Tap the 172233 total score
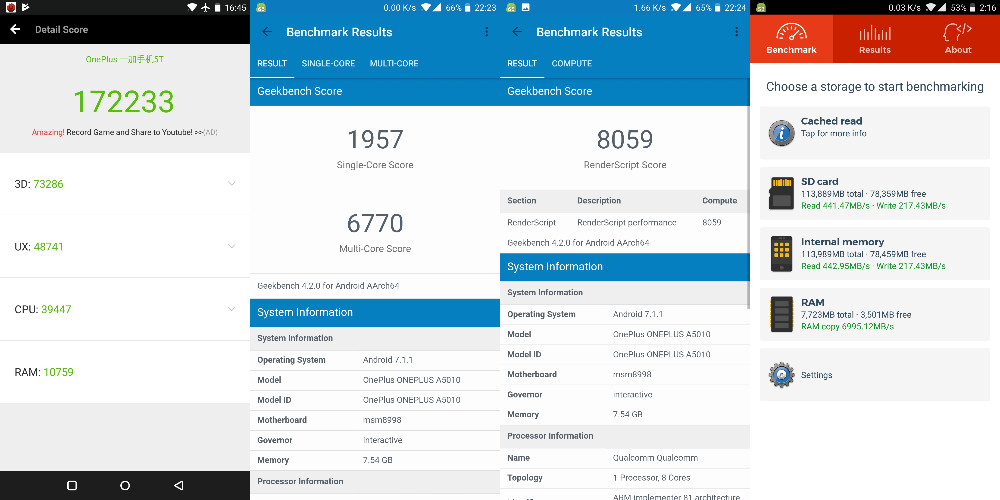 point(124,102)
